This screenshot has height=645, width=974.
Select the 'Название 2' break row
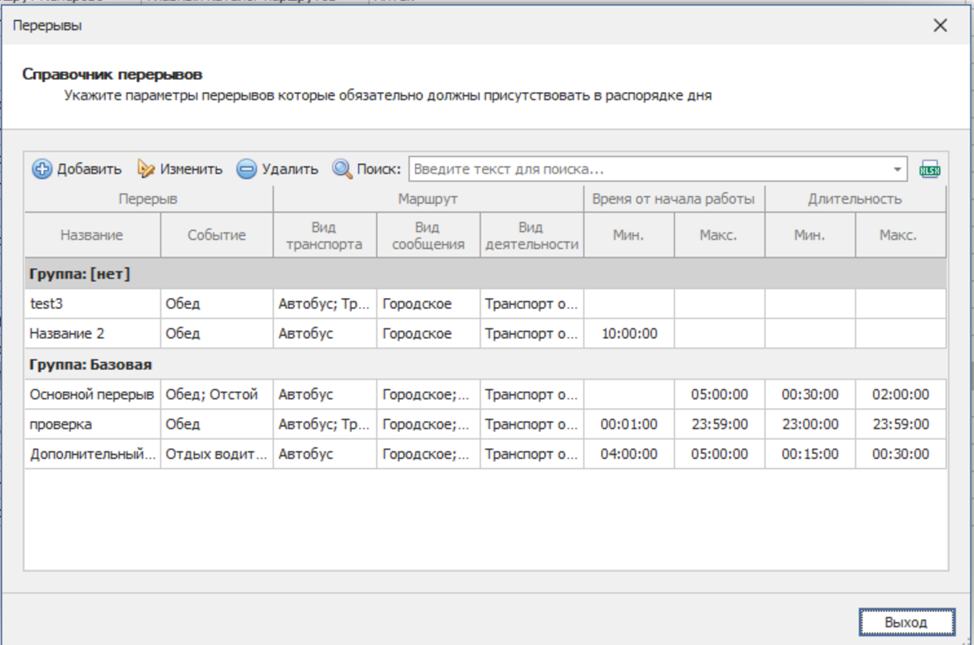click(92, 334)
